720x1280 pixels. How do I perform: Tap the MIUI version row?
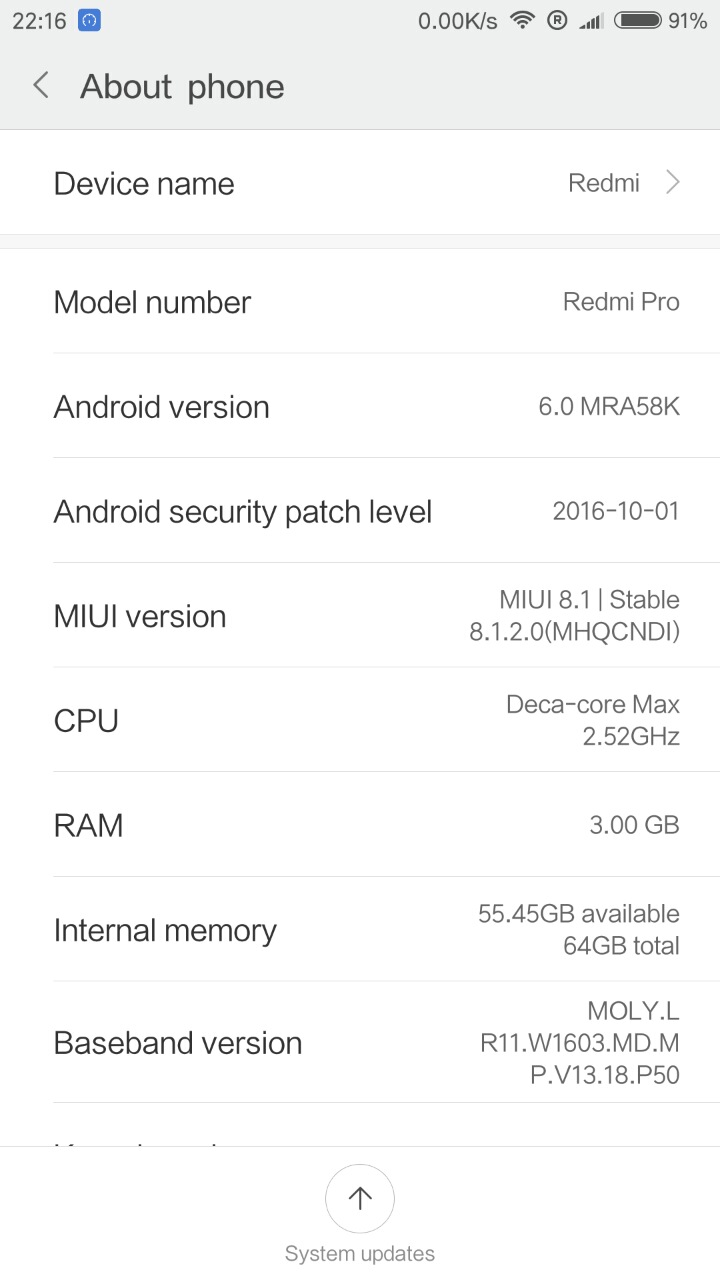point(360,616)
